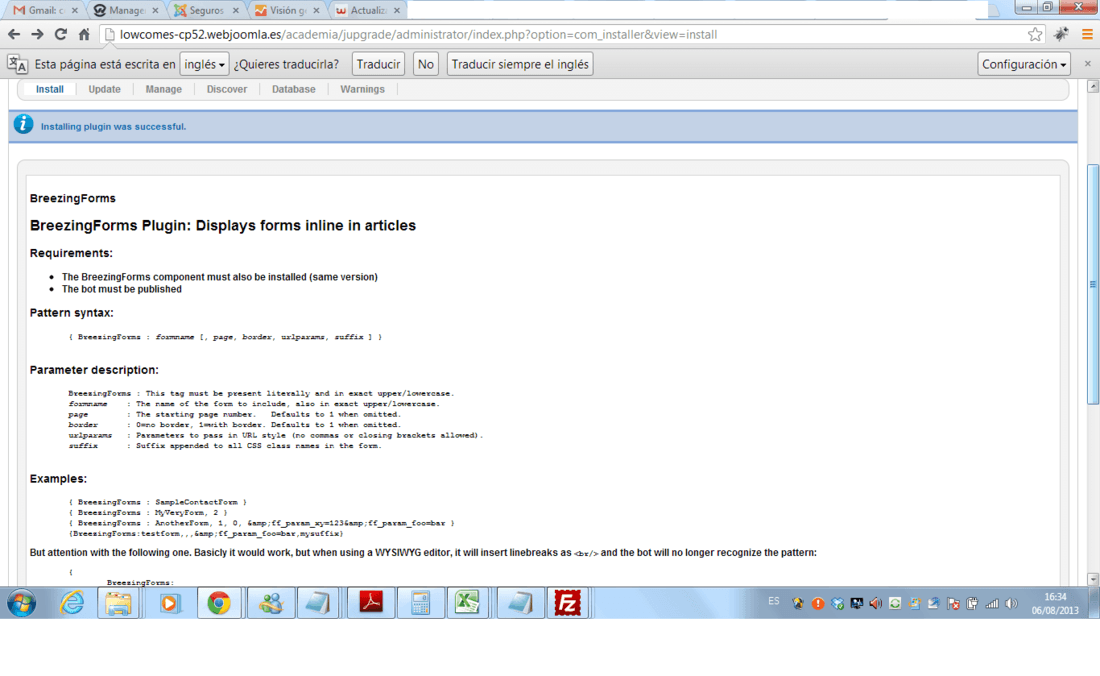Open Windows Live Messenger from the taskbar
This screenshot has width=1100, height=676.
point(270,603)
